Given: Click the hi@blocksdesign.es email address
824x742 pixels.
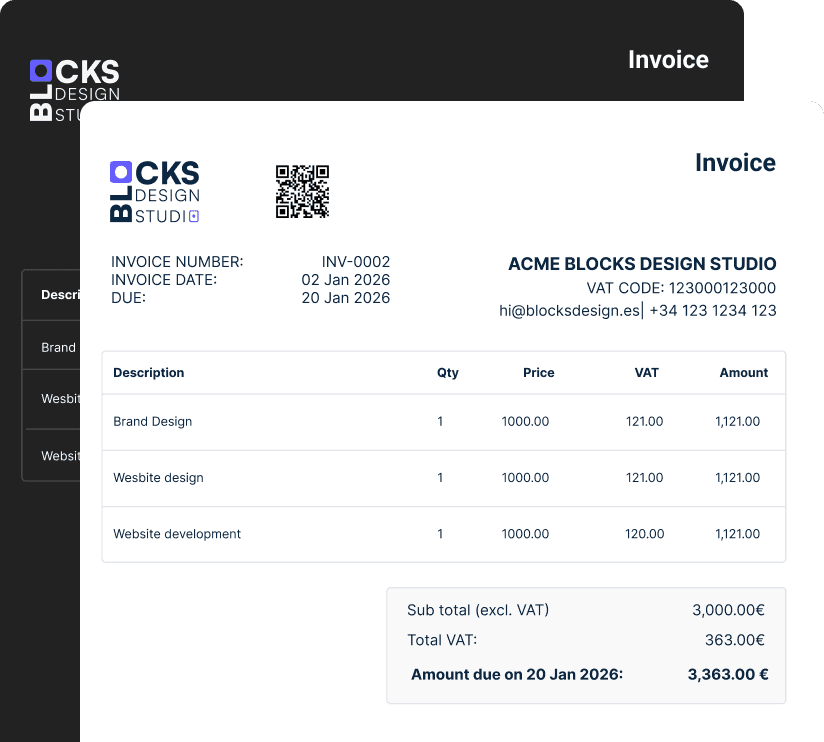Looking at the screenshot, I should 569,311.
